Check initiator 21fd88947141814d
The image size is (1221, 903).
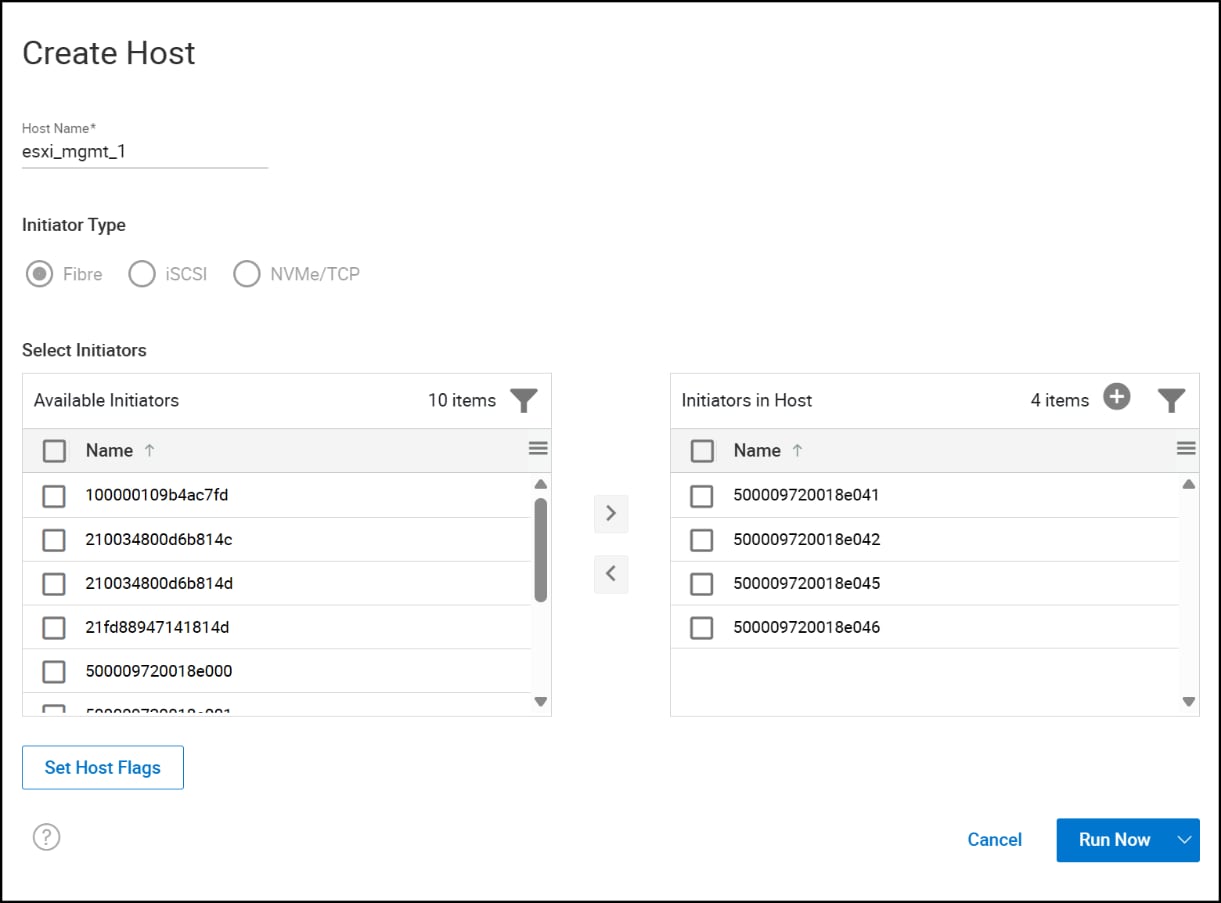click(x=54, y=628)
